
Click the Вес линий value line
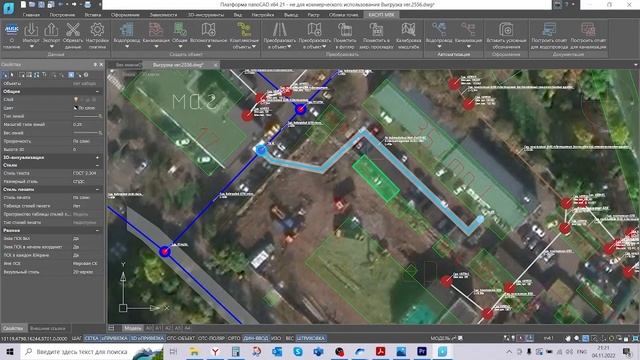[88, 133]
